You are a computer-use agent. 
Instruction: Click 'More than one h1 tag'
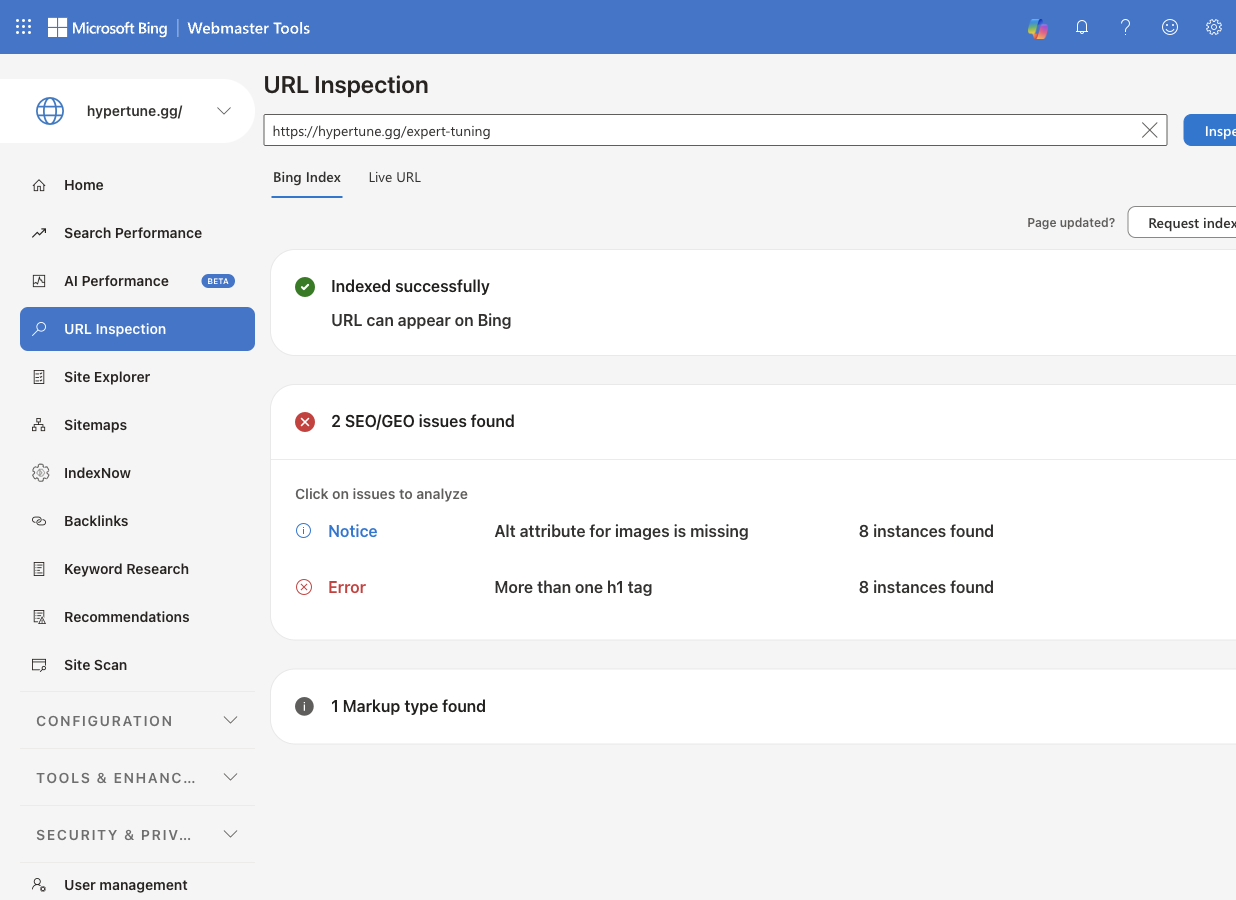click(573, 587)
